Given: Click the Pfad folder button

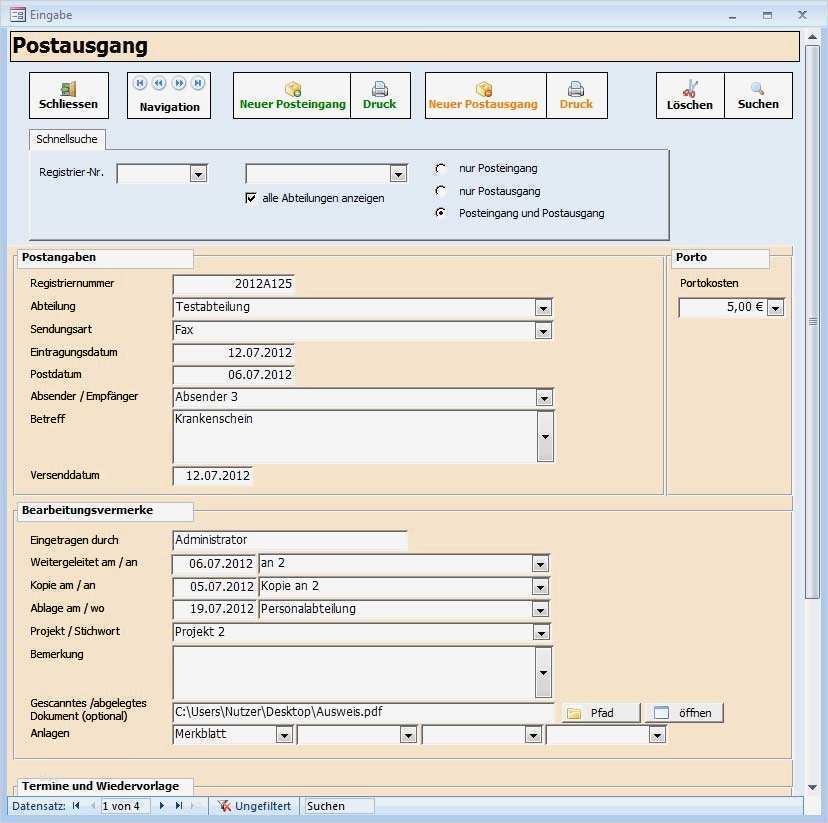Looking at the screenshot, I should click(601, 713).
